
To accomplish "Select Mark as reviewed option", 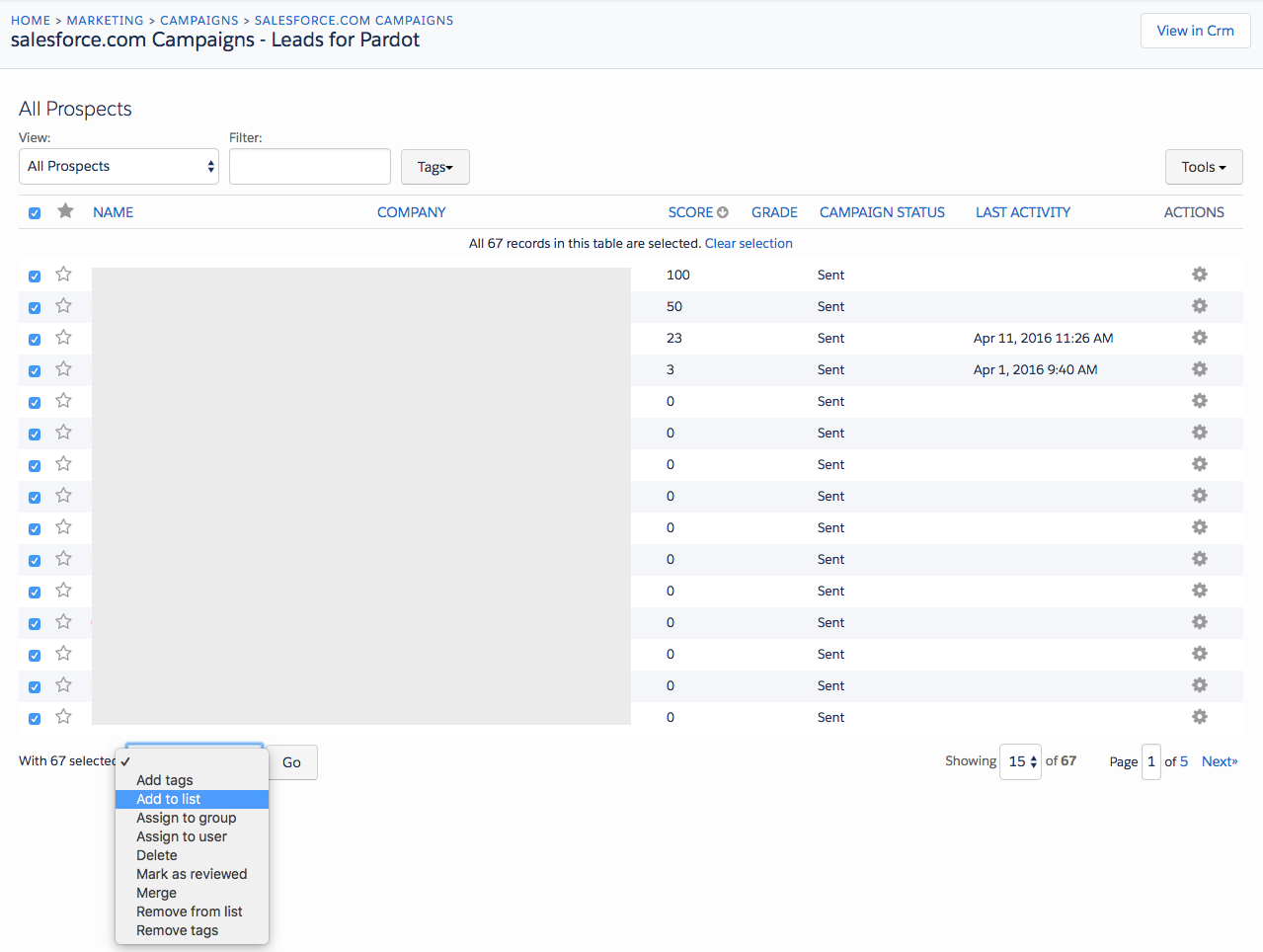I will (x=192, y=874).
